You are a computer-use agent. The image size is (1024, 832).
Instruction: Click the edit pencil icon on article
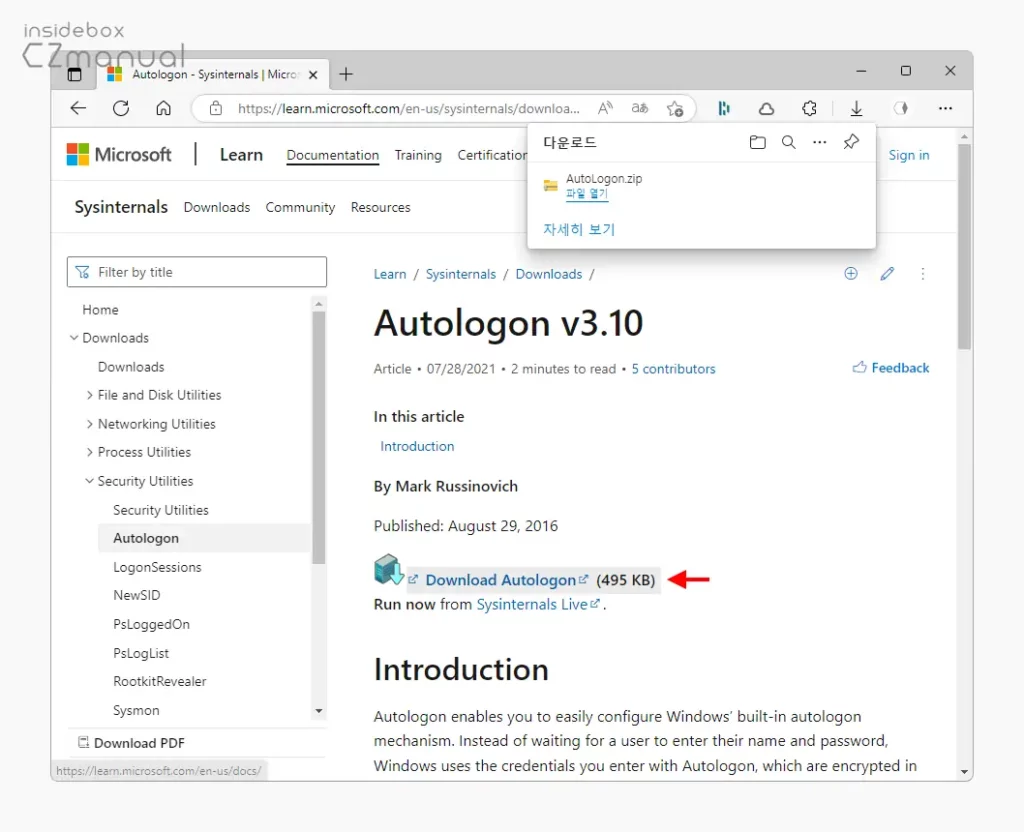(x=887, y=274)
